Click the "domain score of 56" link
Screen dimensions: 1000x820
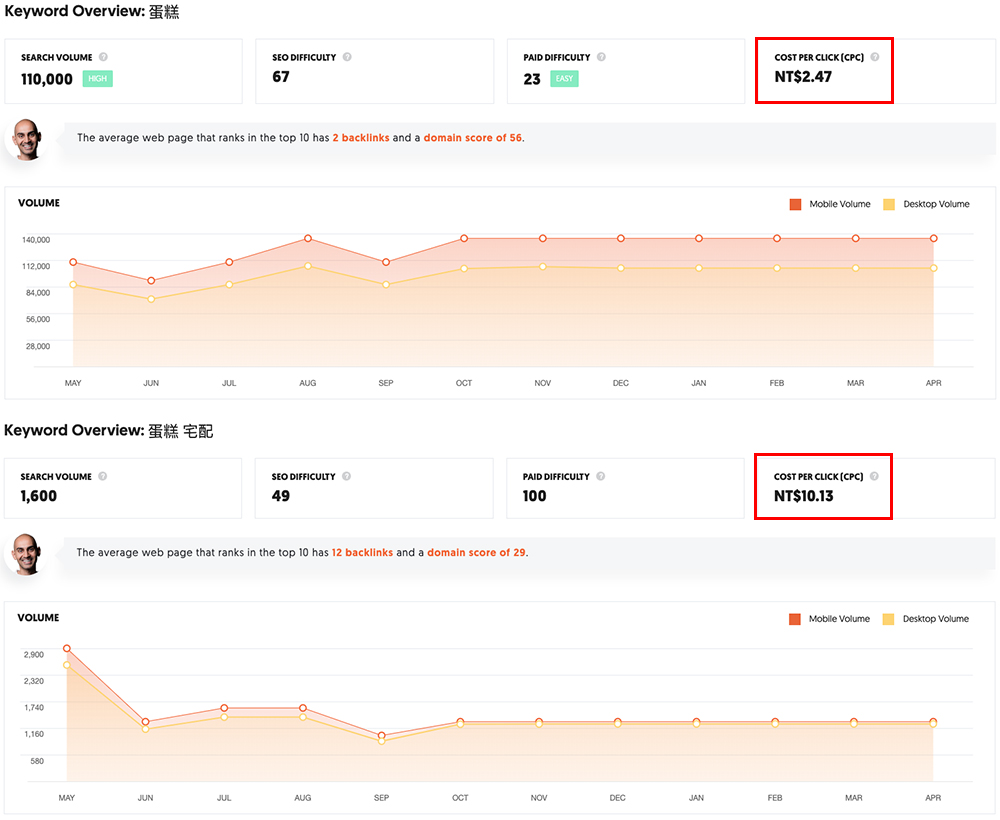tap(472, 138)
